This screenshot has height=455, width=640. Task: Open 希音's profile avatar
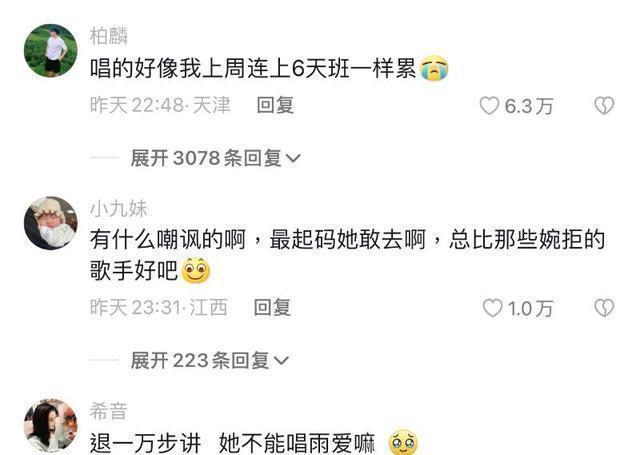point(51,426)
